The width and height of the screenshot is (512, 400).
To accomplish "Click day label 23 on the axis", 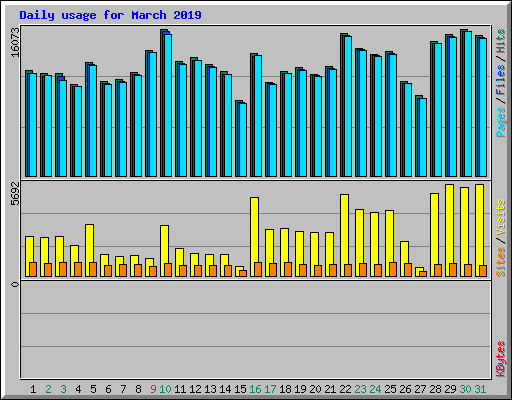I will [360, 389].
